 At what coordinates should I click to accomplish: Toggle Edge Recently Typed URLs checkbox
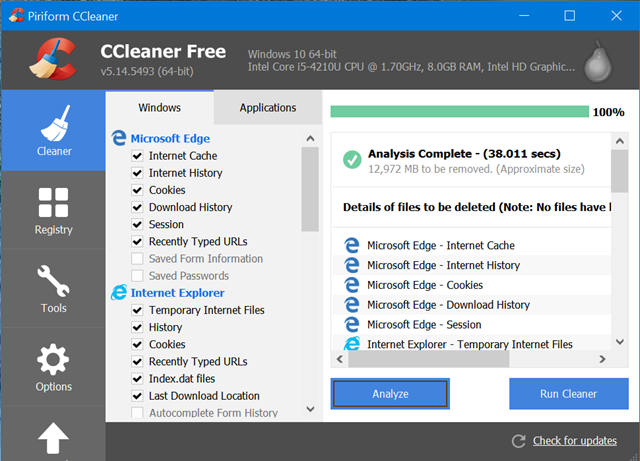[137, 241]
